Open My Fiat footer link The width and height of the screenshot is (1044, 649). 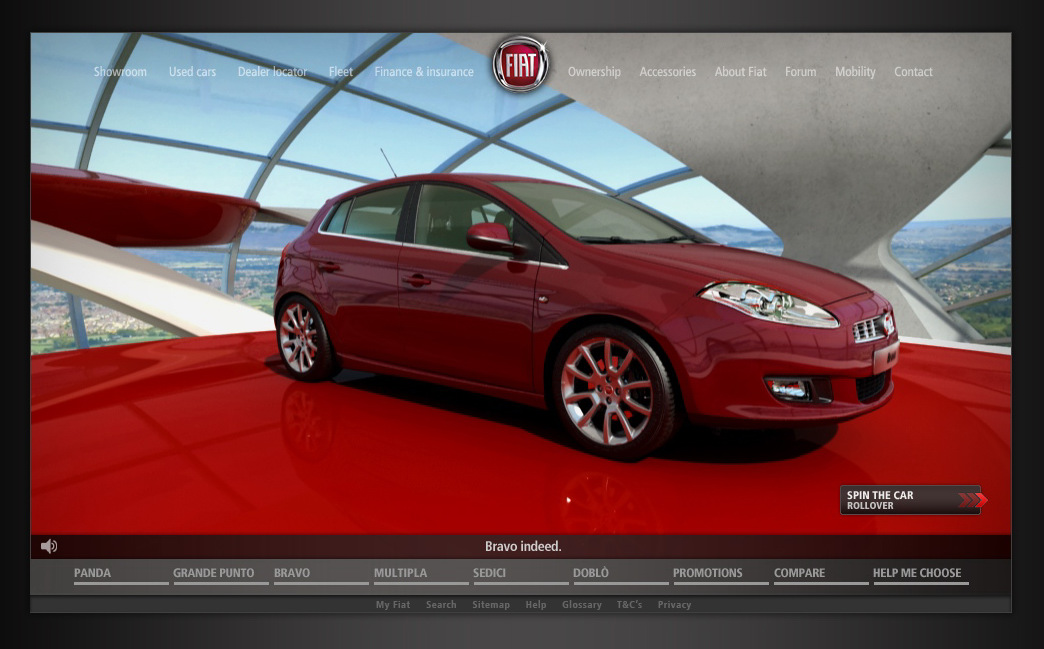tap(393, 604)
